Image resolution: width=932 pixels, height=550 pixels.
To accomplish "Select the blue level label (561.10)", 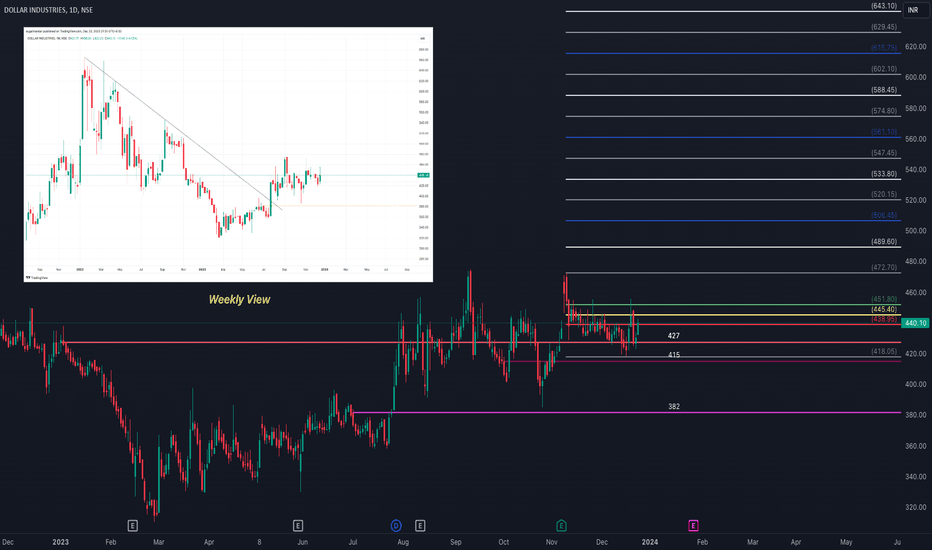I will coord(884,131).
